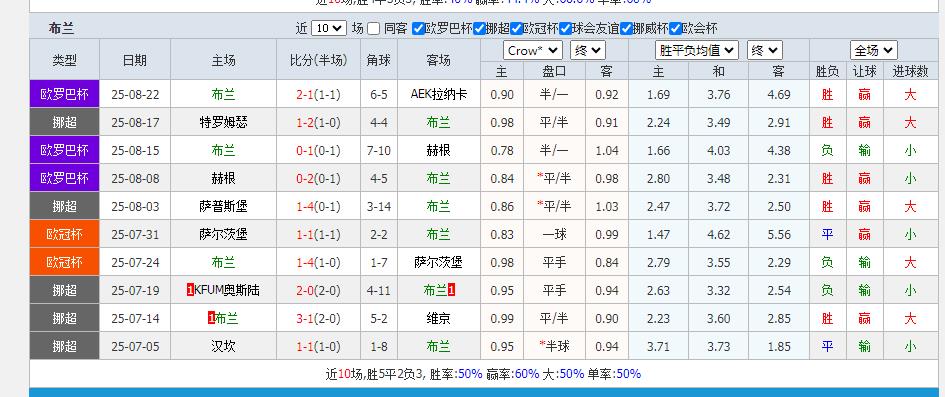
Task: Click the 挪超 tag for 25-08-17
Action: coord(64,122)
